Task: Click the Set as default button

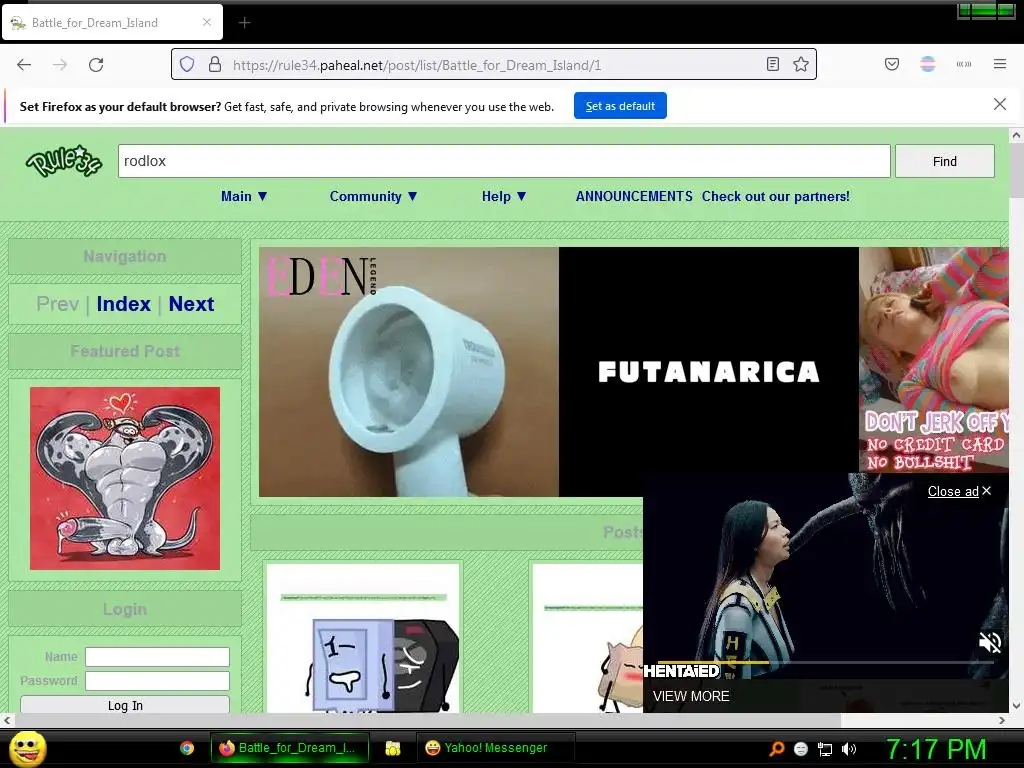Action: [x=620, y=106]
